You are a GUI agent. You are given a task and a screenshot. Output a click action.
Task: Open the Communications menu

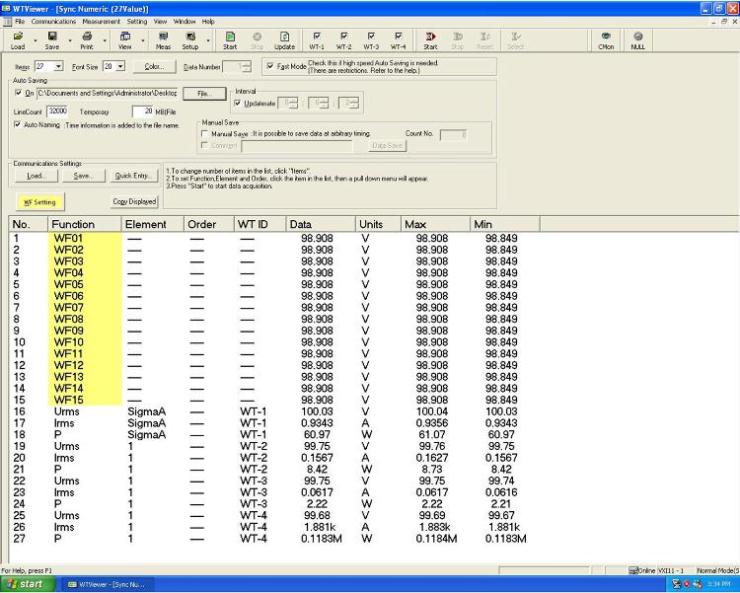point(52,21)
